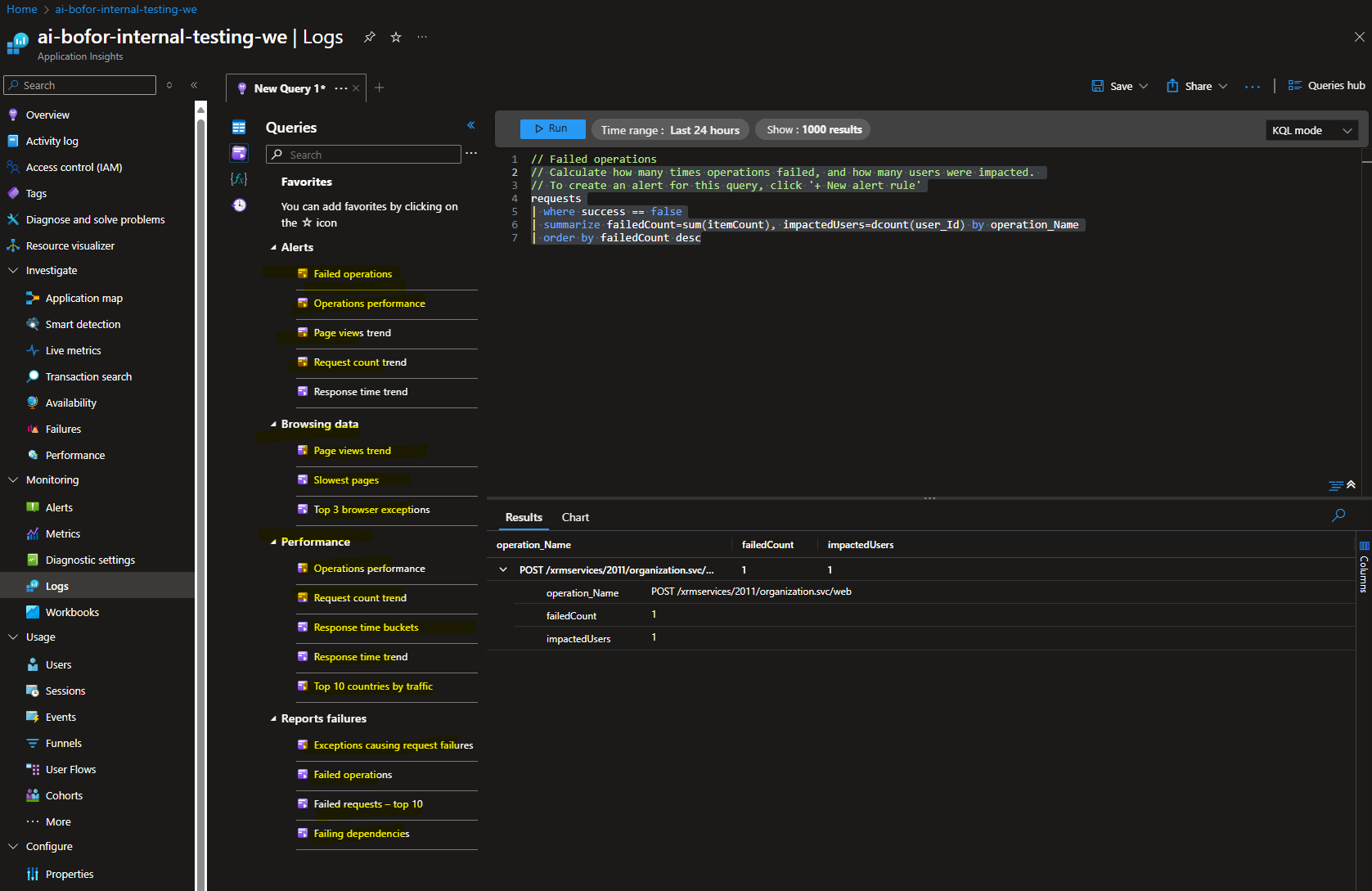Sort by failedCount column header
This screenshot has height=891, width=1372.
[767, 544]
